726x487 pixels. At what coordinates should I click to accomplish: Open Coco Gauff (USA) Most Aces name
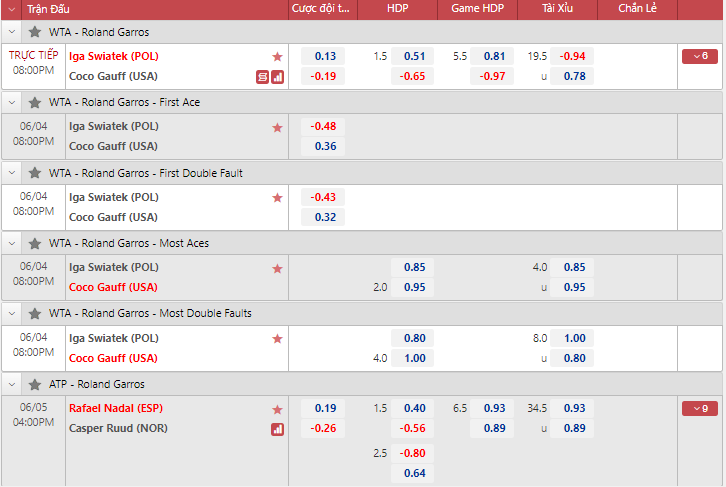[x=113, y=287]
